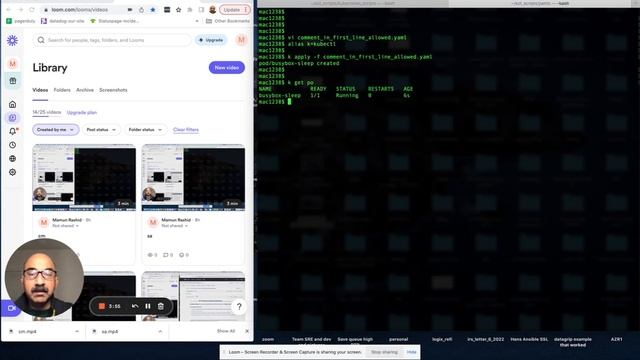Switch to the Archive tab

(85, 90)
